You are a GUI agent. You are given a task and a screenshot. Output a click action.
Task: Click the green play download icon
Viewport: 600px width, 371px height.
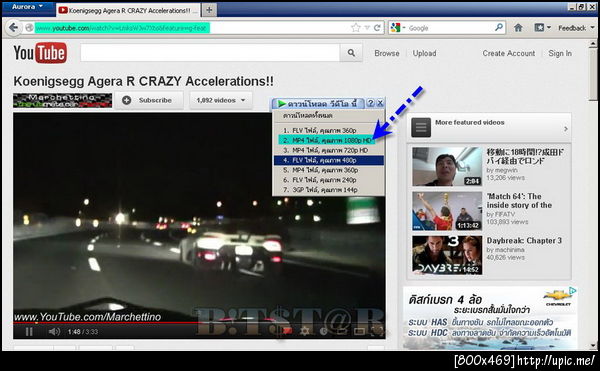(282, 103)
